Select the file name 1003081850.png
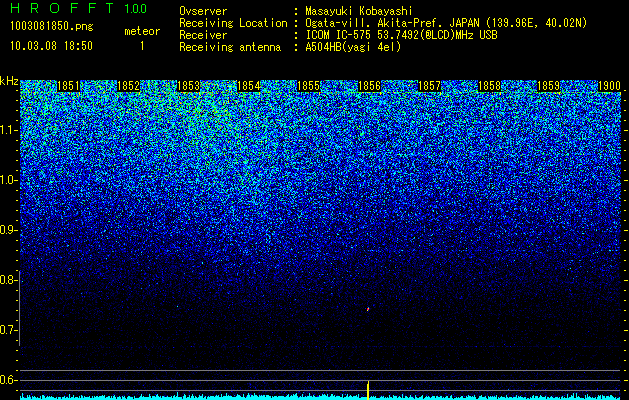Image resolution: width=629 pixels, height=400 pixels. pyautogui.click(x=52, y=27)
